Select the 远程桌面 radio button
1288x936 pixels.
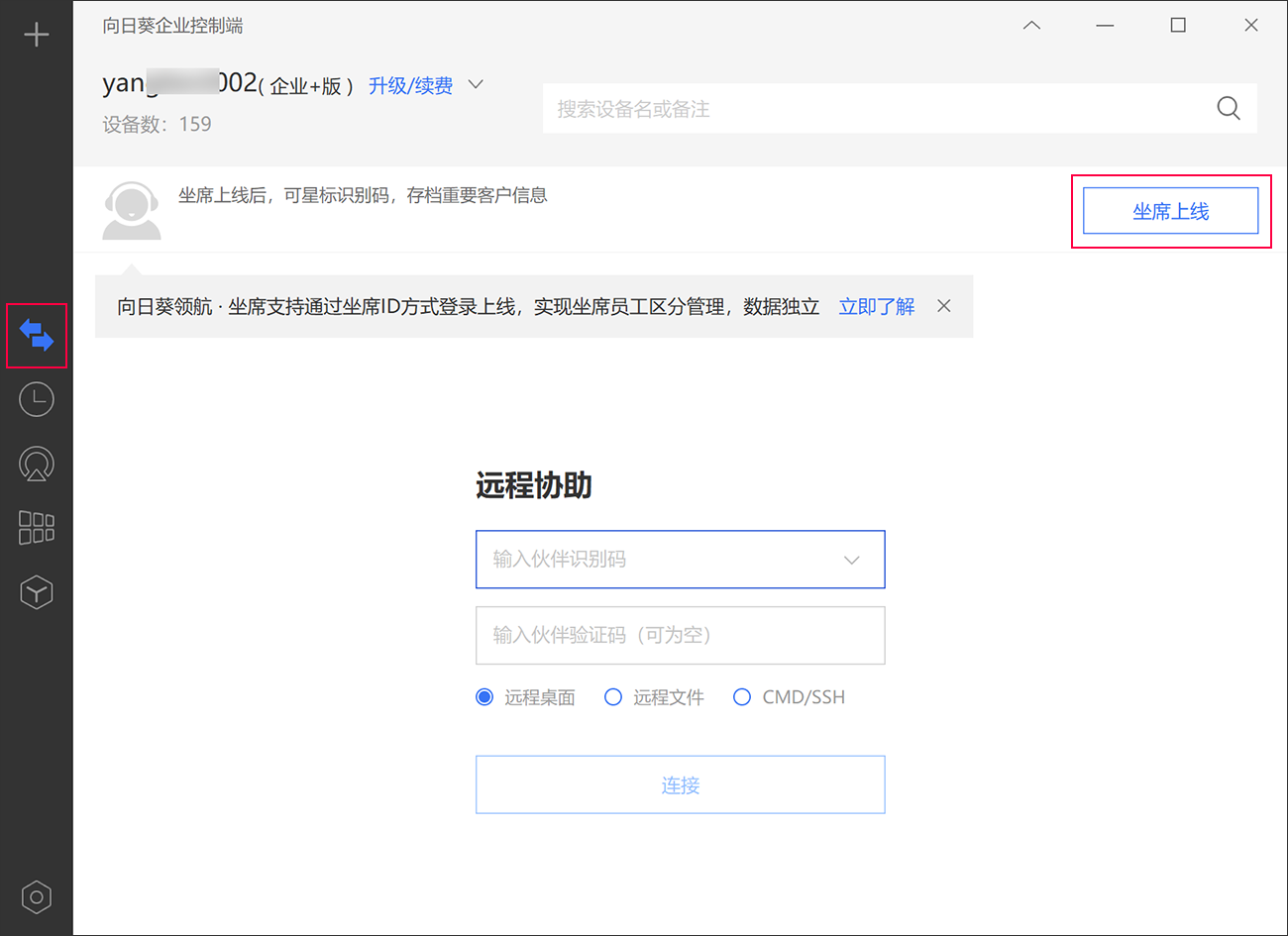pyautogui.click(x=484, y=697)
